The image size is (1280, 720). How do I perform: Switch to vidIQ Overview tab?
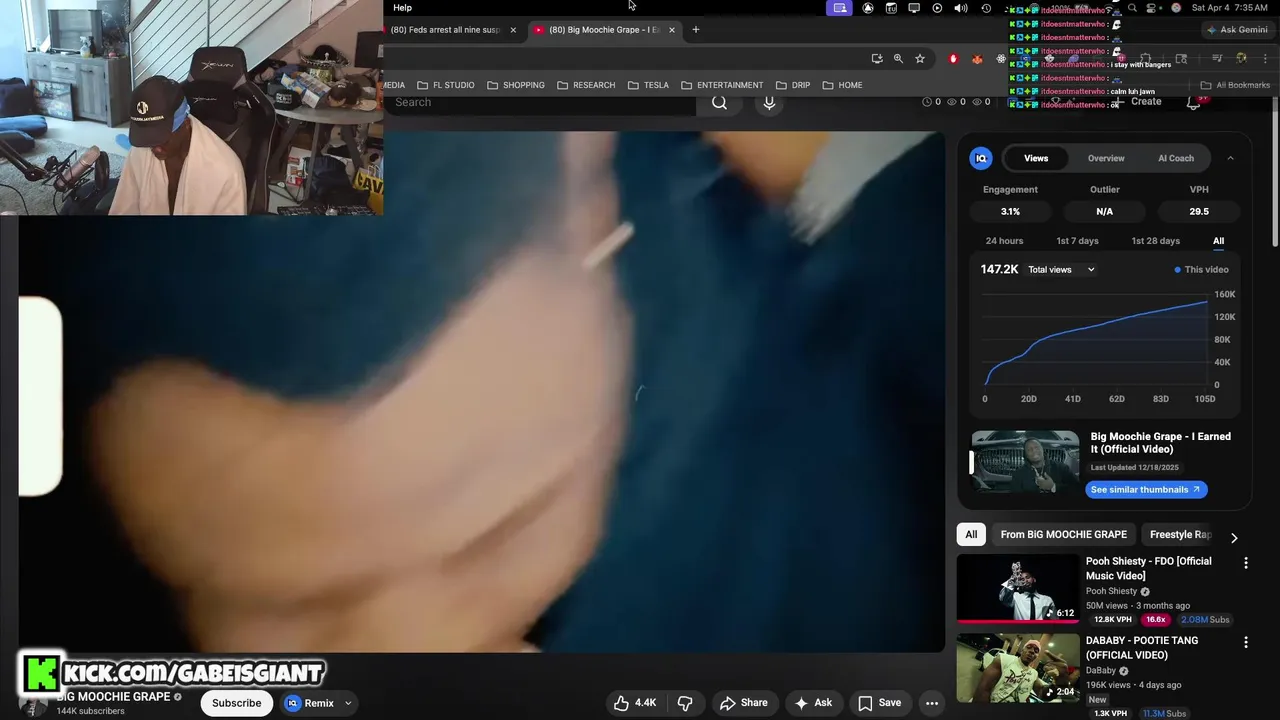tap(1106, 158)
